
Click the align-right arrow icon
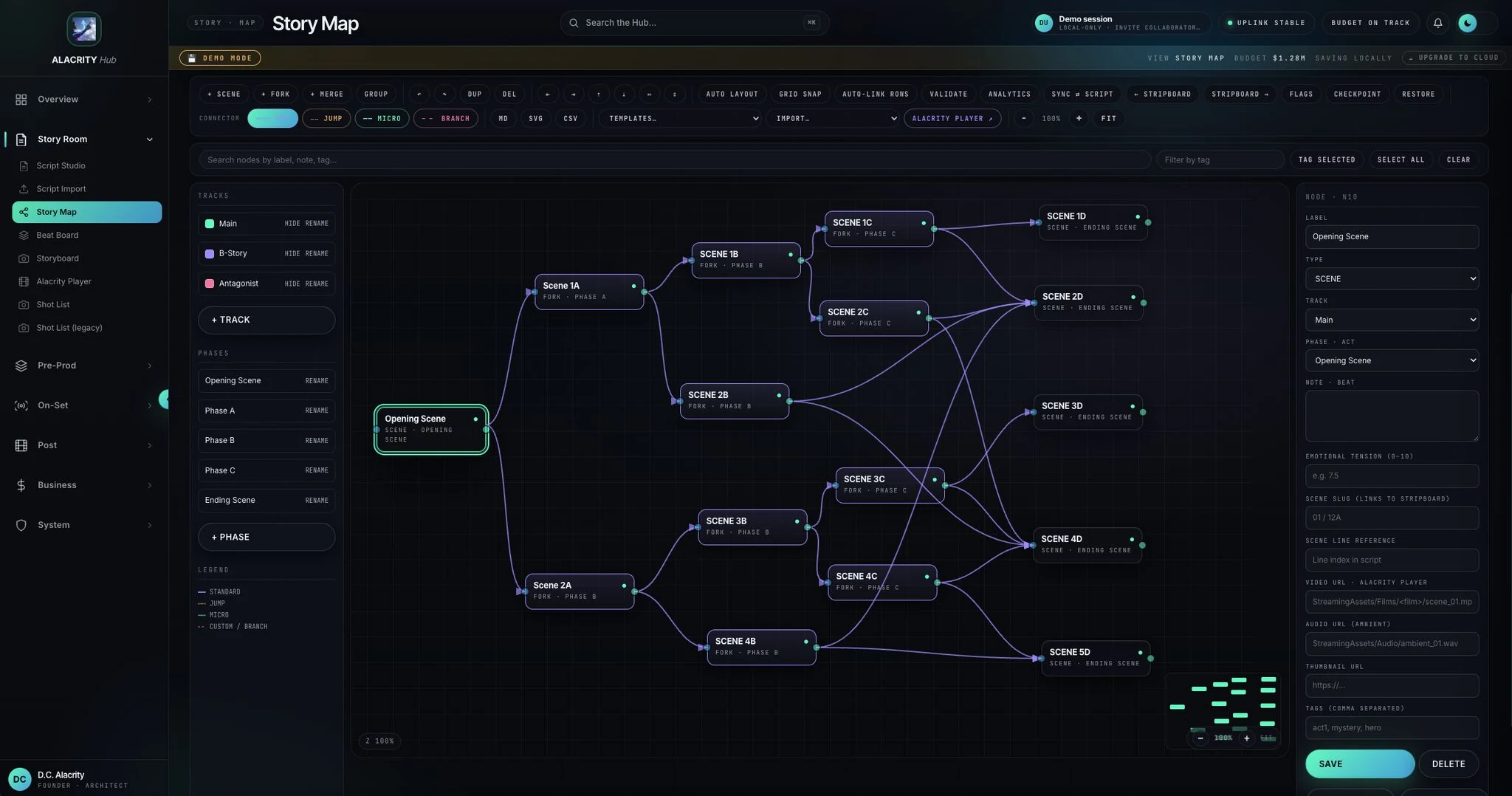(573, 94)
